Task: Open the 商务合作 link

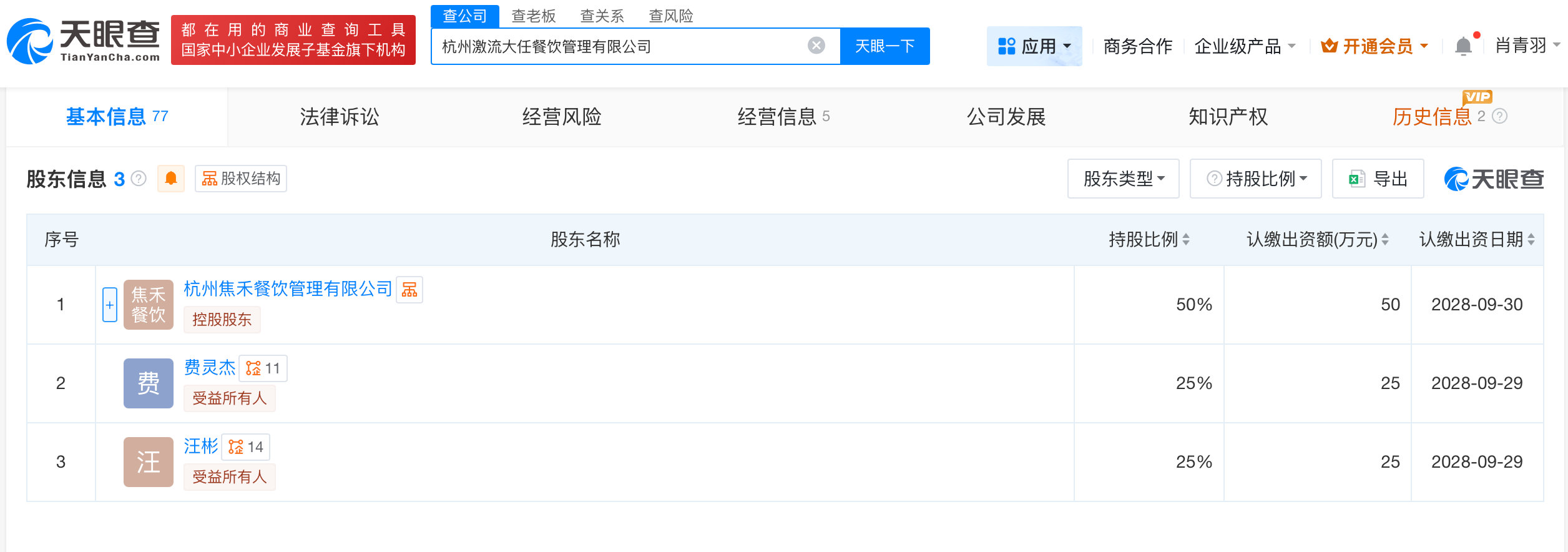Action: click(x=1137, y=46)
